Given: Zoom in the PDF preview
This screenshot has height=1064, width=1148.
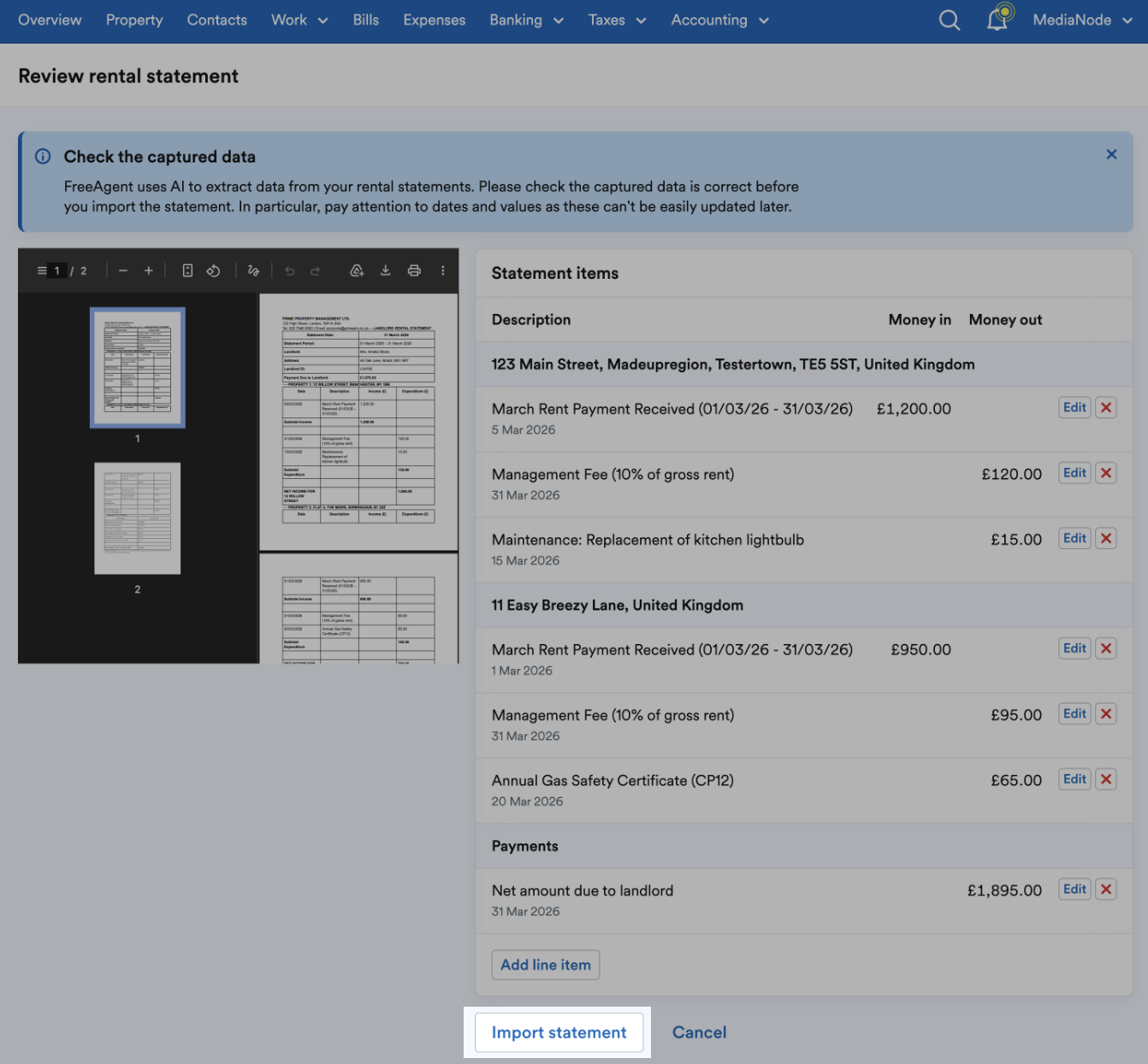Looking at the screenshot, I should click(149, 270).
